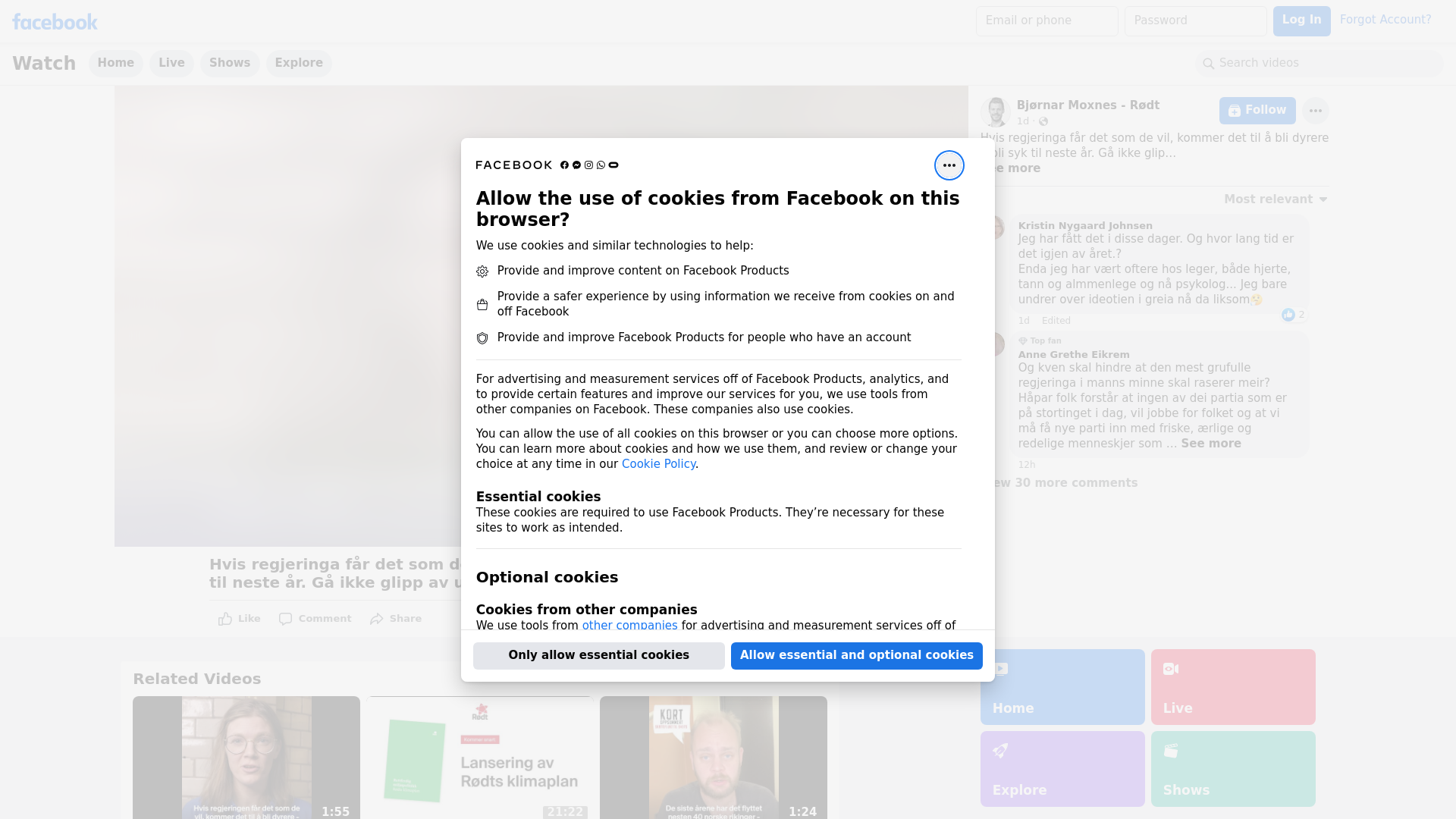
Task: Click the Share arrow icon
Action: click(x=377, y=619)
